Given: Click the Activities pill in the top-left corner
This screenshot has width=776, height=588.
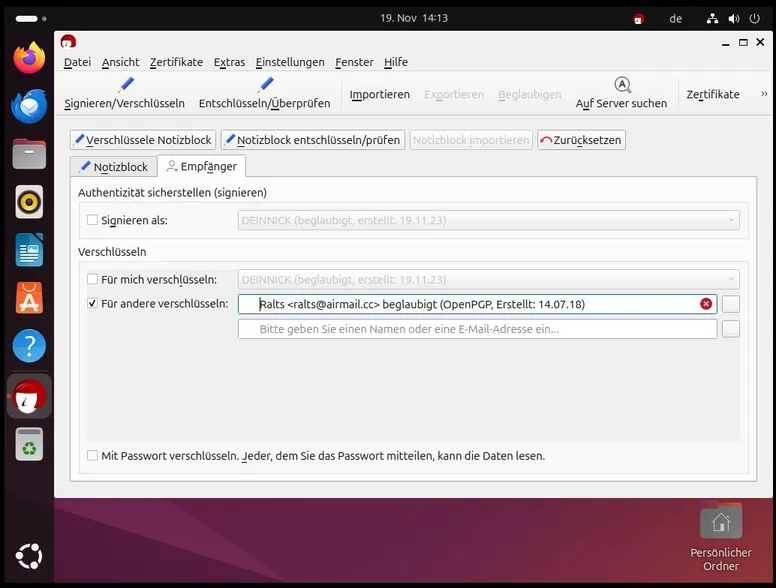Looking at the screenshot, I should pyautogui.click(x=31, y=19).
